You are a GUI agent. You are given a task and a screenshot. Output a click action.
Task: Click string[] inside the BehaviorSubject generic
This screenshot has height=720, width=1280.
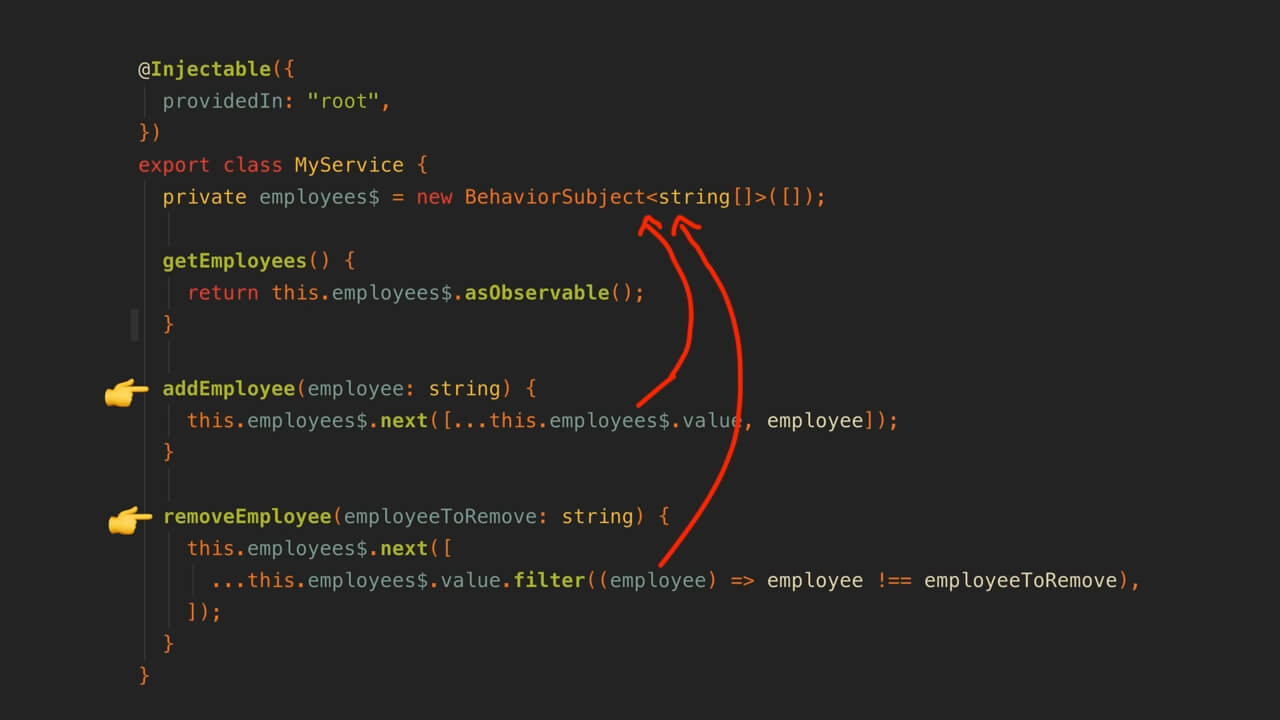tap(706, 197)
